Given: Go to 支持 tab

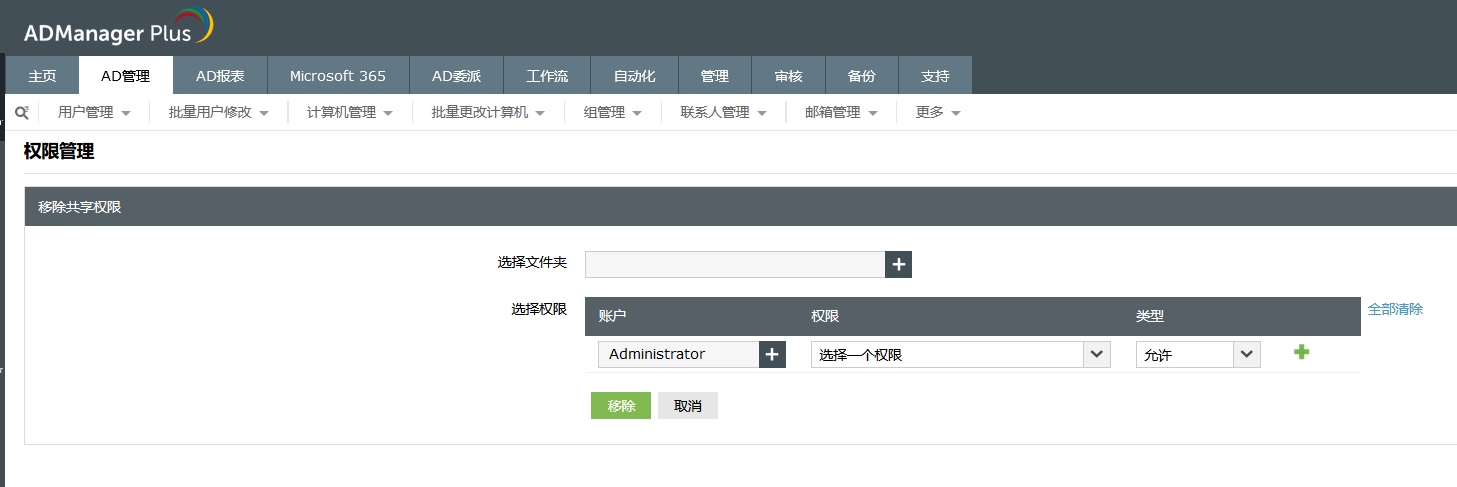Looking at the screenshot, I should [x=935, y=75].
